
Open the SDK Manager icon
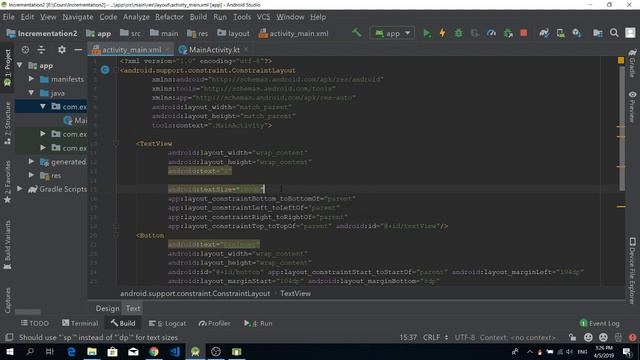[576, 33]
